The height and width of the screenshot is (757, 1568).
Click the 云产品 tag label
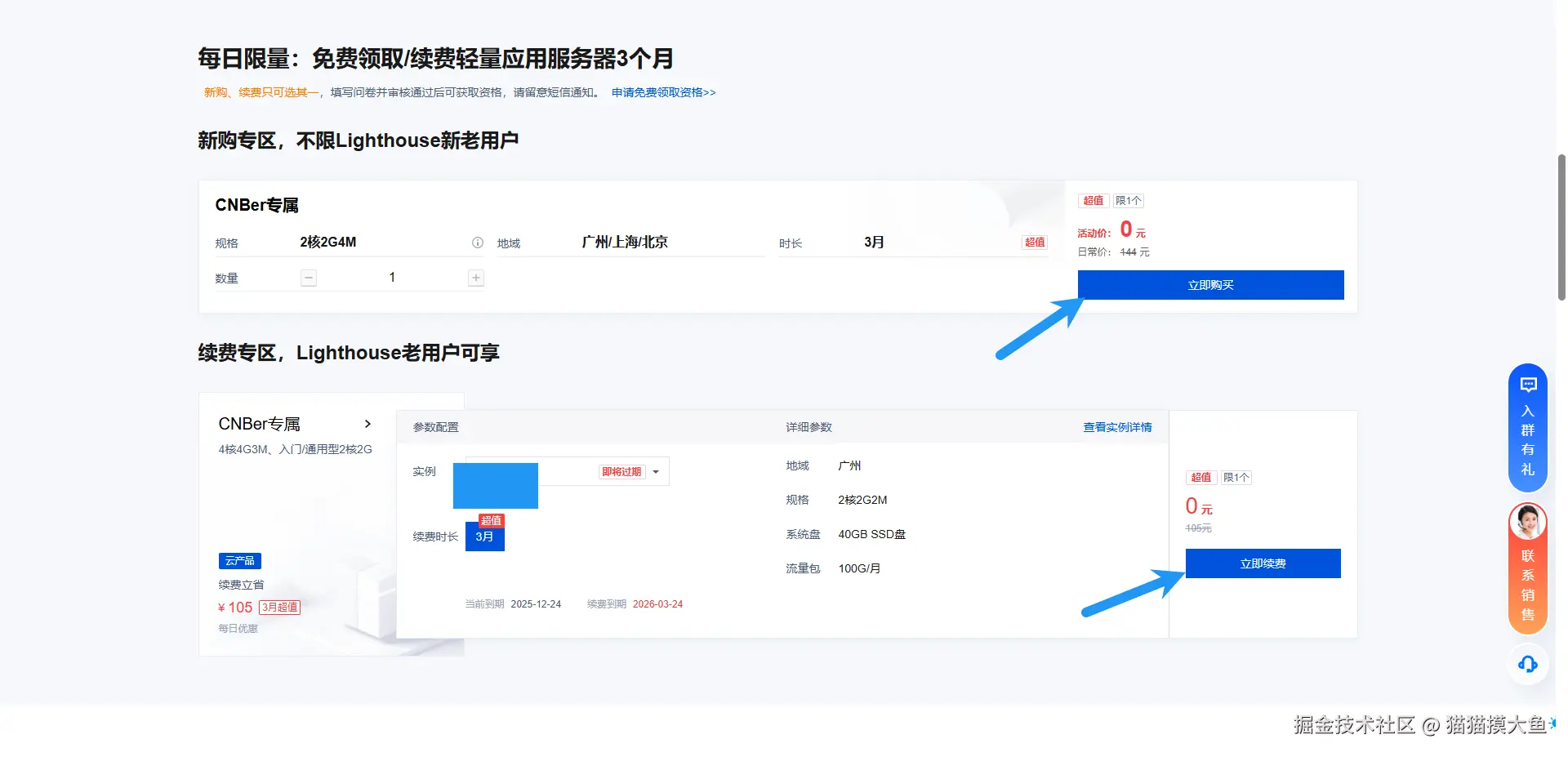click(240, 561)
